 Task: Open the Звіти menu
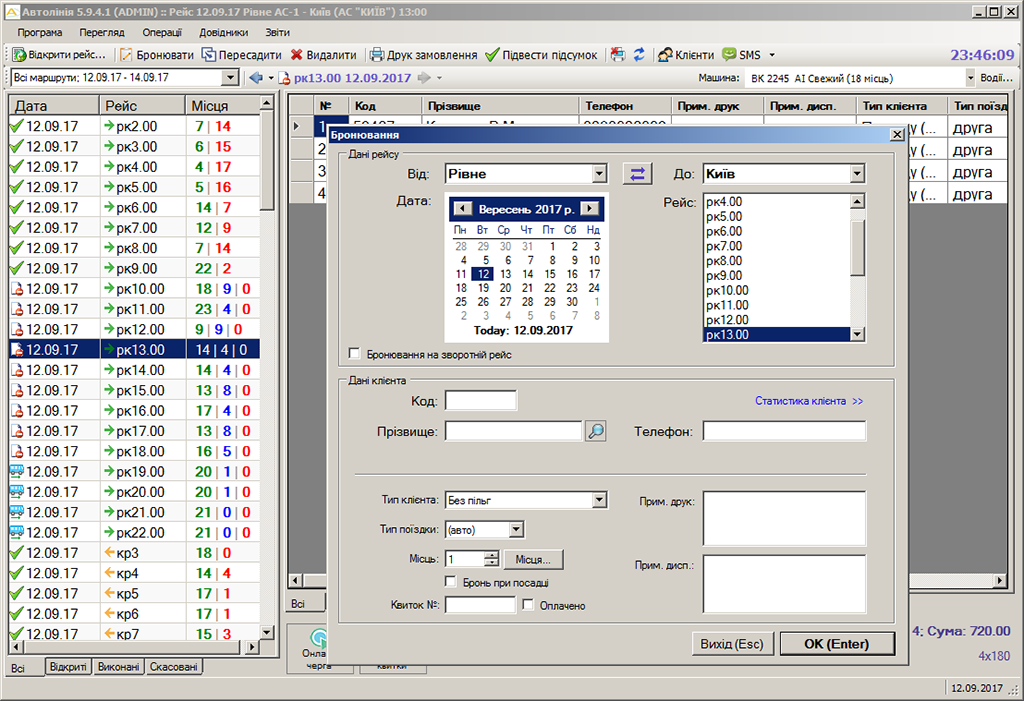click(x=278, y=32)
